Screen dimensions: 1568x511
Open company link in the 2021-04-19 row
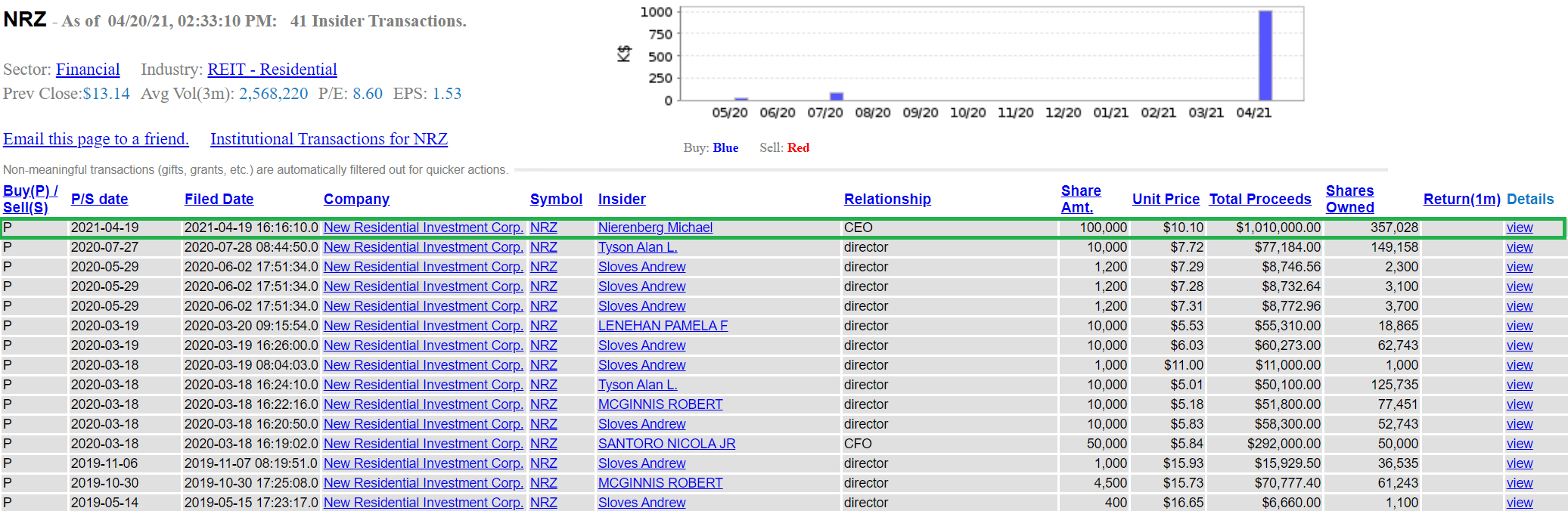tap(424, 228)
